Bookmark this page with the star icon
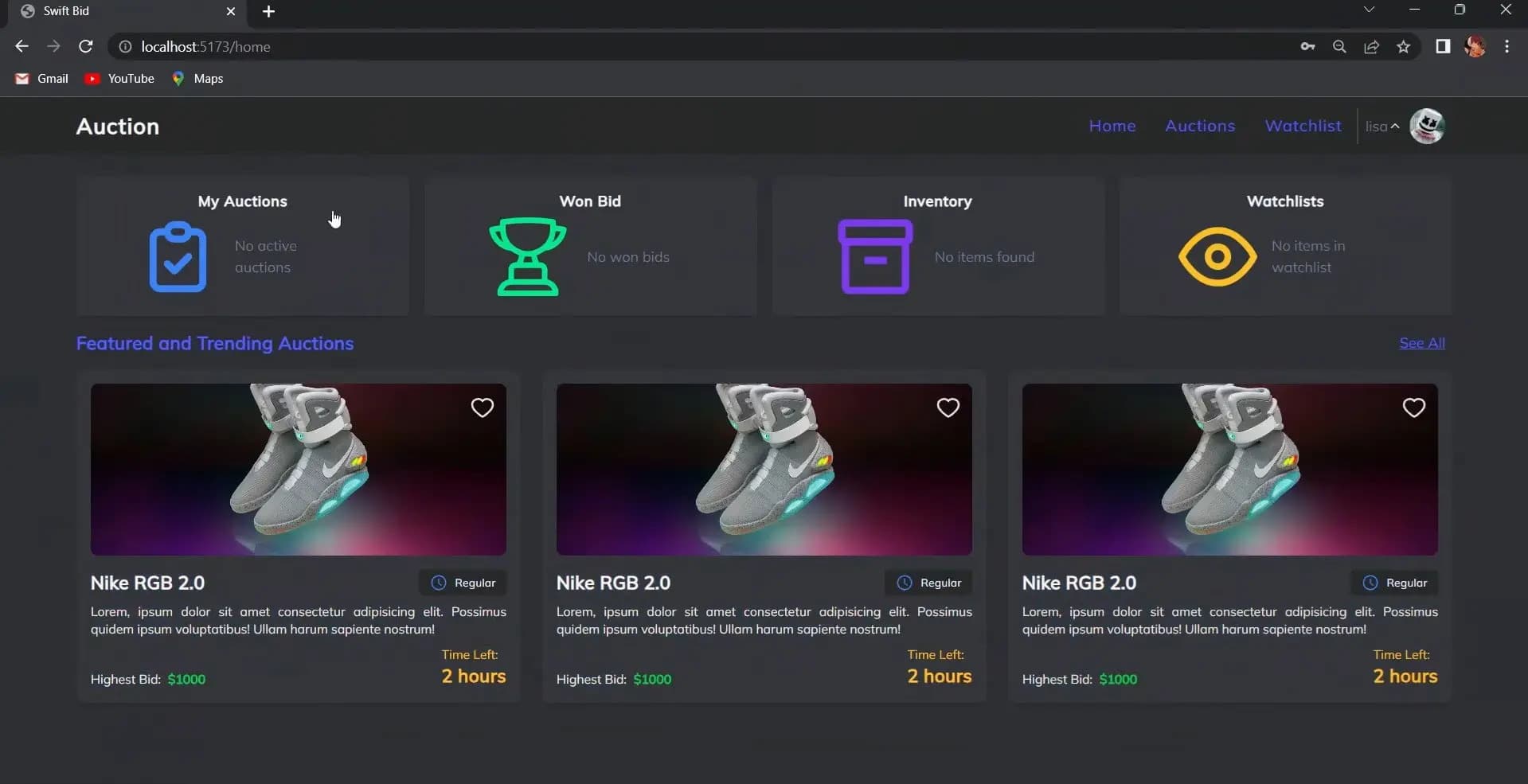 pos(1403,46)
